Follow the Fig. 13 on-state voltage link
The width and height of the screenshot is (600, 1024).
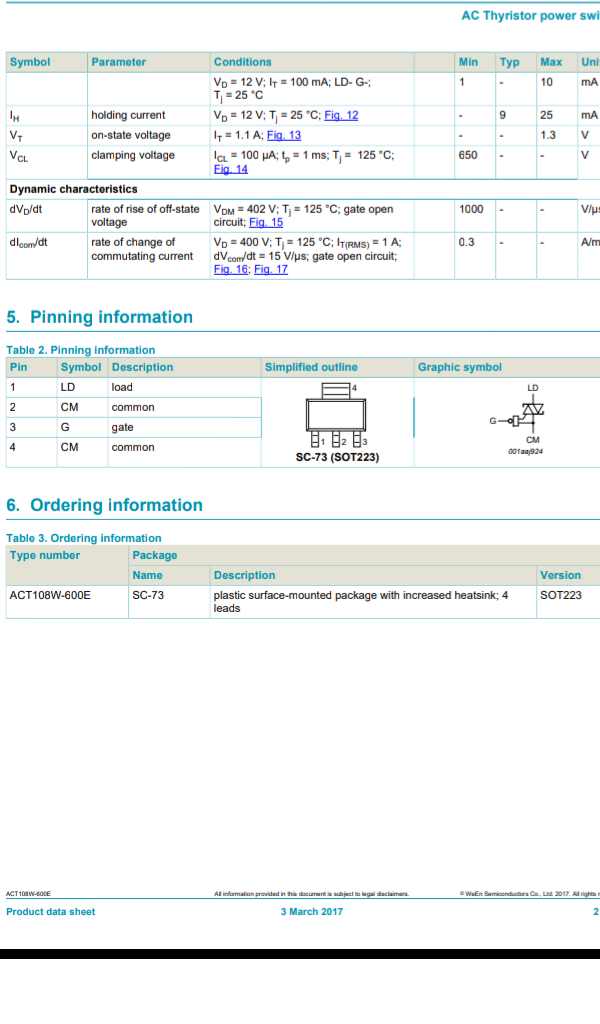283,135
